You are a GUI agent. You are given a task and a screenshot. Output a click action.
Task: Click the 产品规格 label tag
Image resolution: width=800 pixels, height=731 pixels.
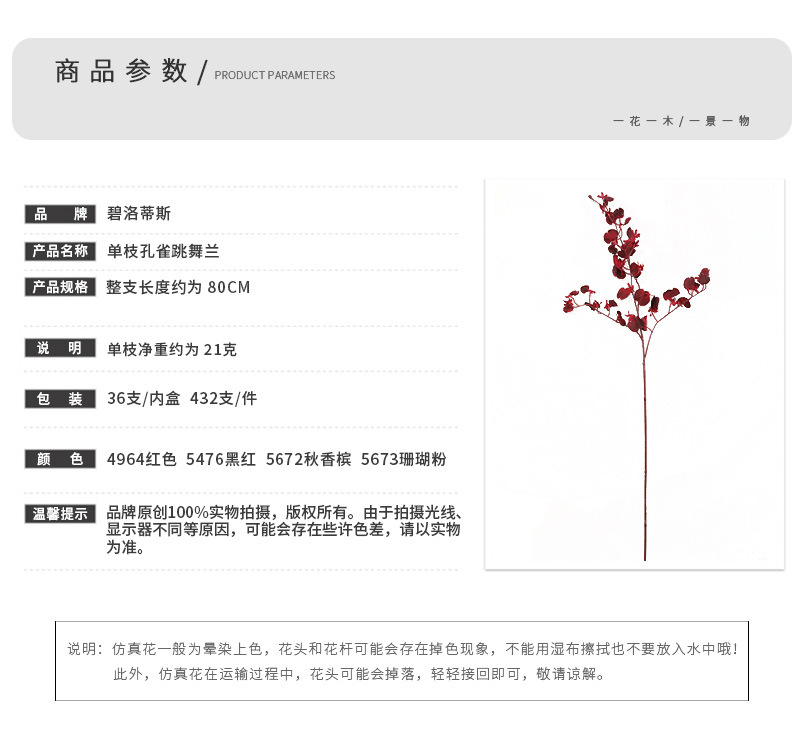60,287
